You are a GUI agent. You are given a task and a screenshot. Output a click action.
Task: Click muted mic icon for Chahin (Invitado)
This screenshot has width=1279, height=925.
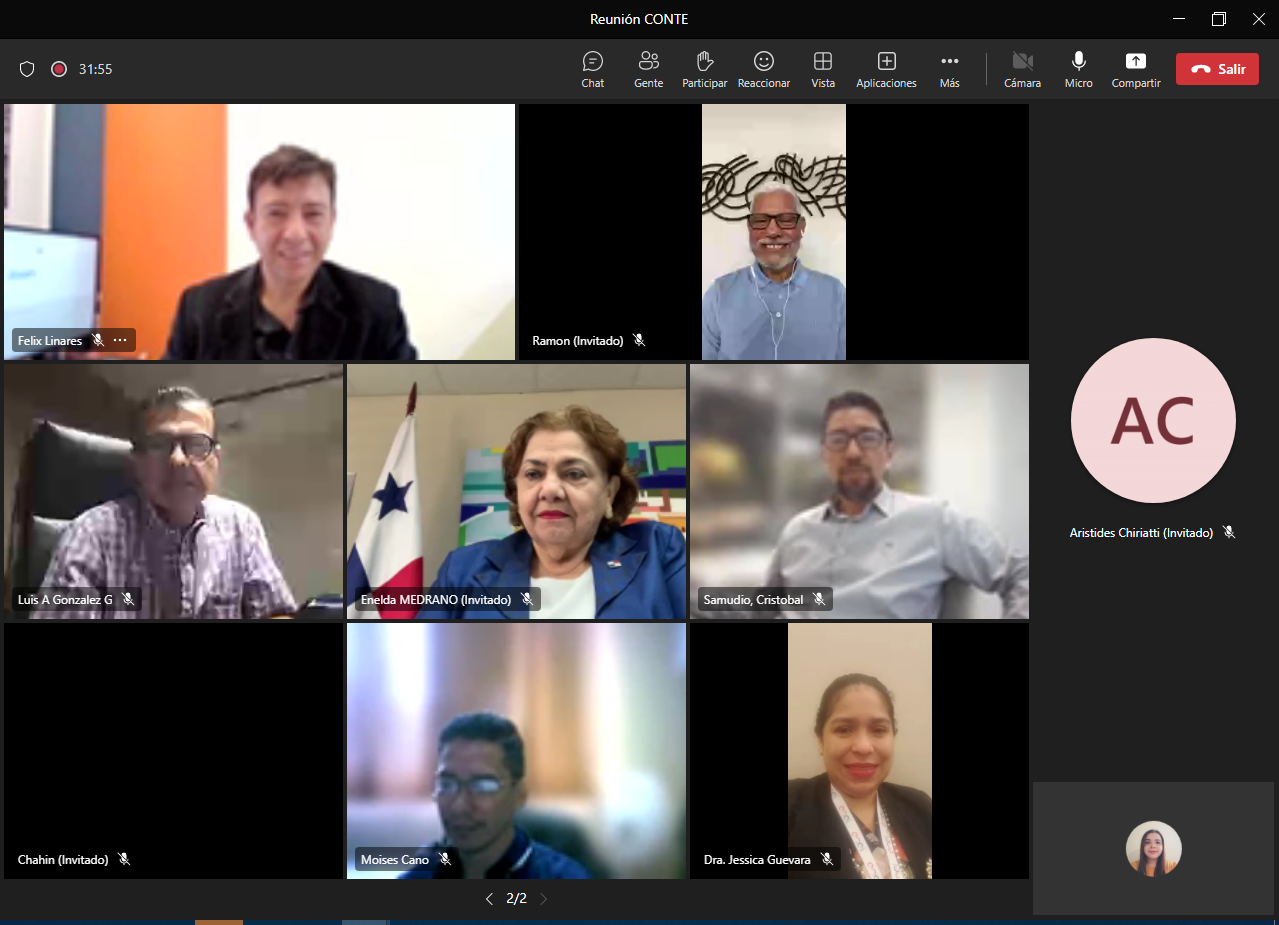124,859
